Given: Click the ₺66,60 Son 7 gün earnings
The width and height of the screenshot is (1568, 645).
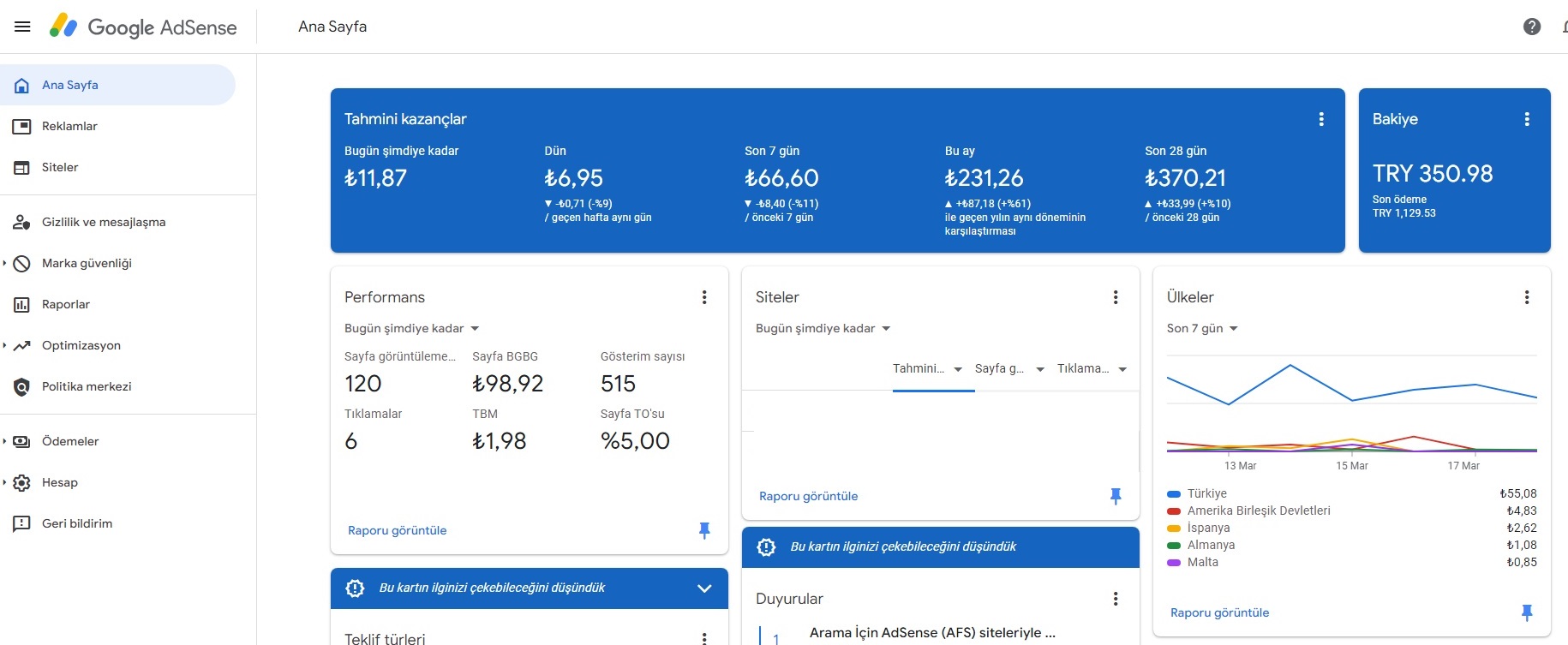Looking at the screenshot, I should click(x=781, y=178).
